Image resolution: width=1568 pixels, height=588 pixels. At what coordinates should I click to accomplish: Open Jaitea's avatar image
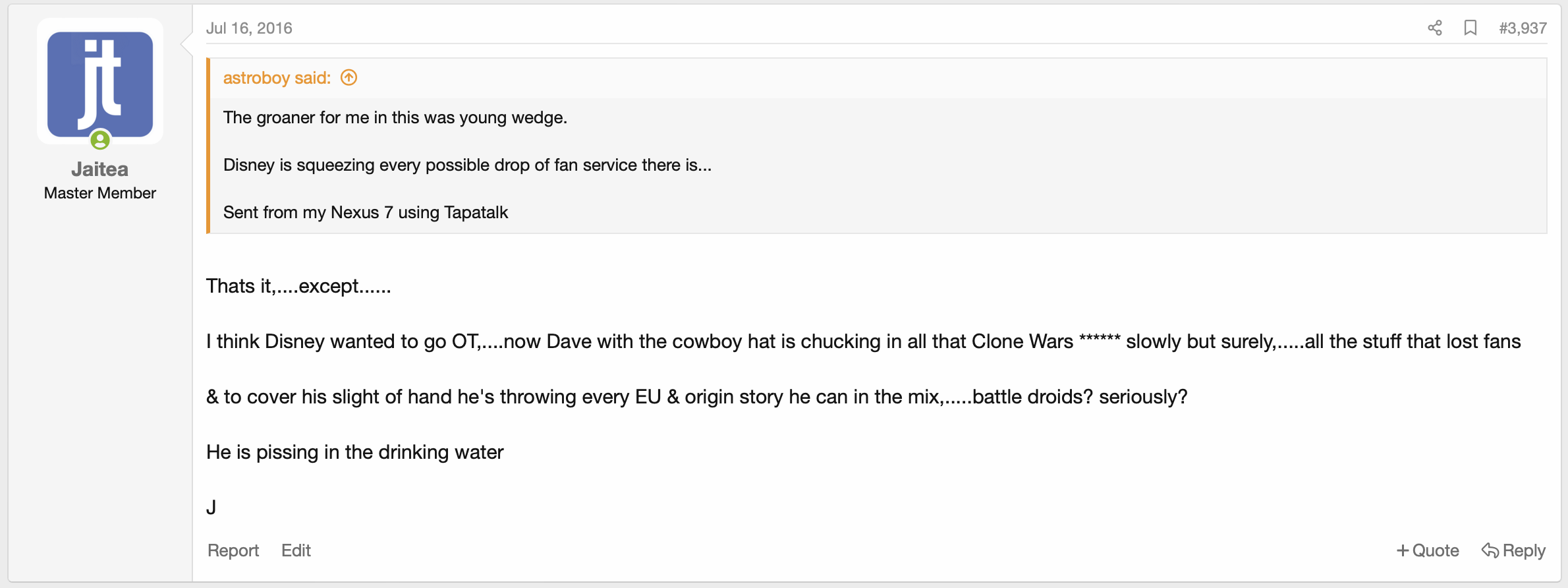tap(100, 84)
